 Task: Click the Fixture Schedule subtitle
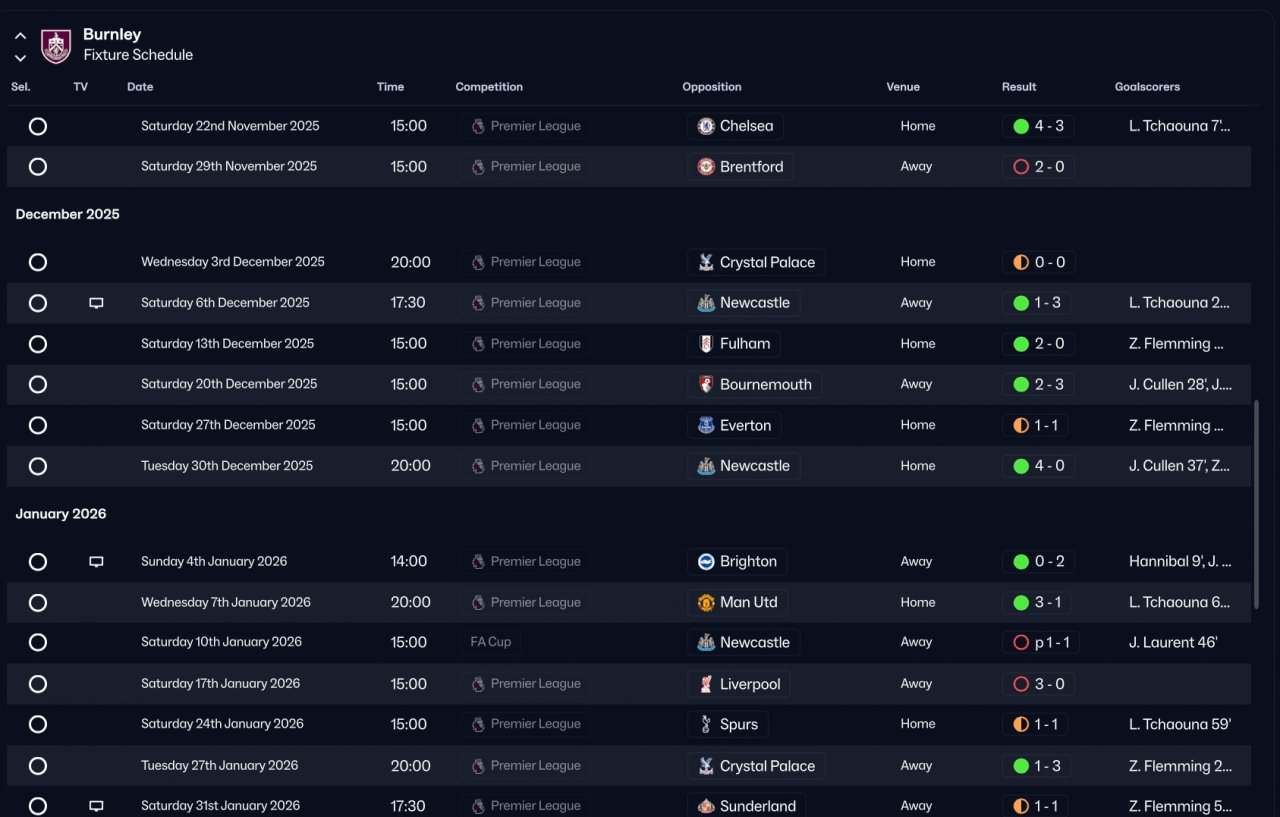pyautogui.click(x=138, y=55)
